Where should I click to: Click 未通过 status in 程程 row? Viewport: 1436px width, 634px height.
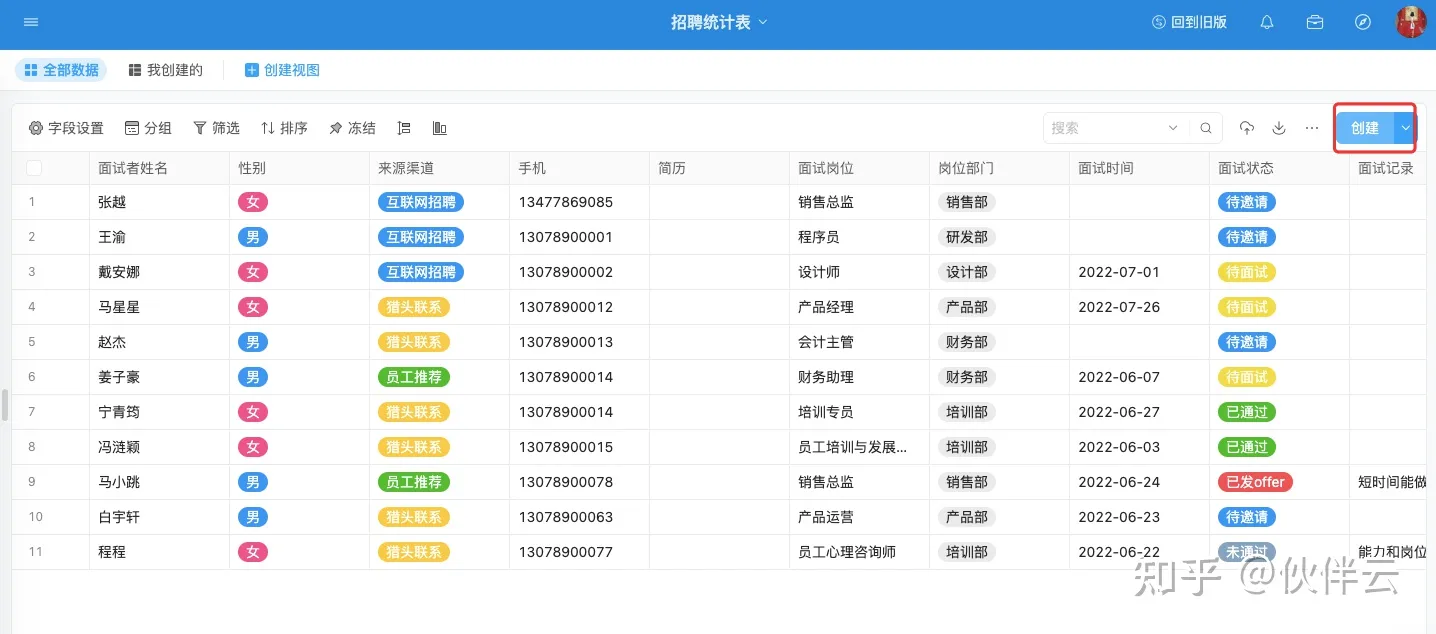[1247, 552]
